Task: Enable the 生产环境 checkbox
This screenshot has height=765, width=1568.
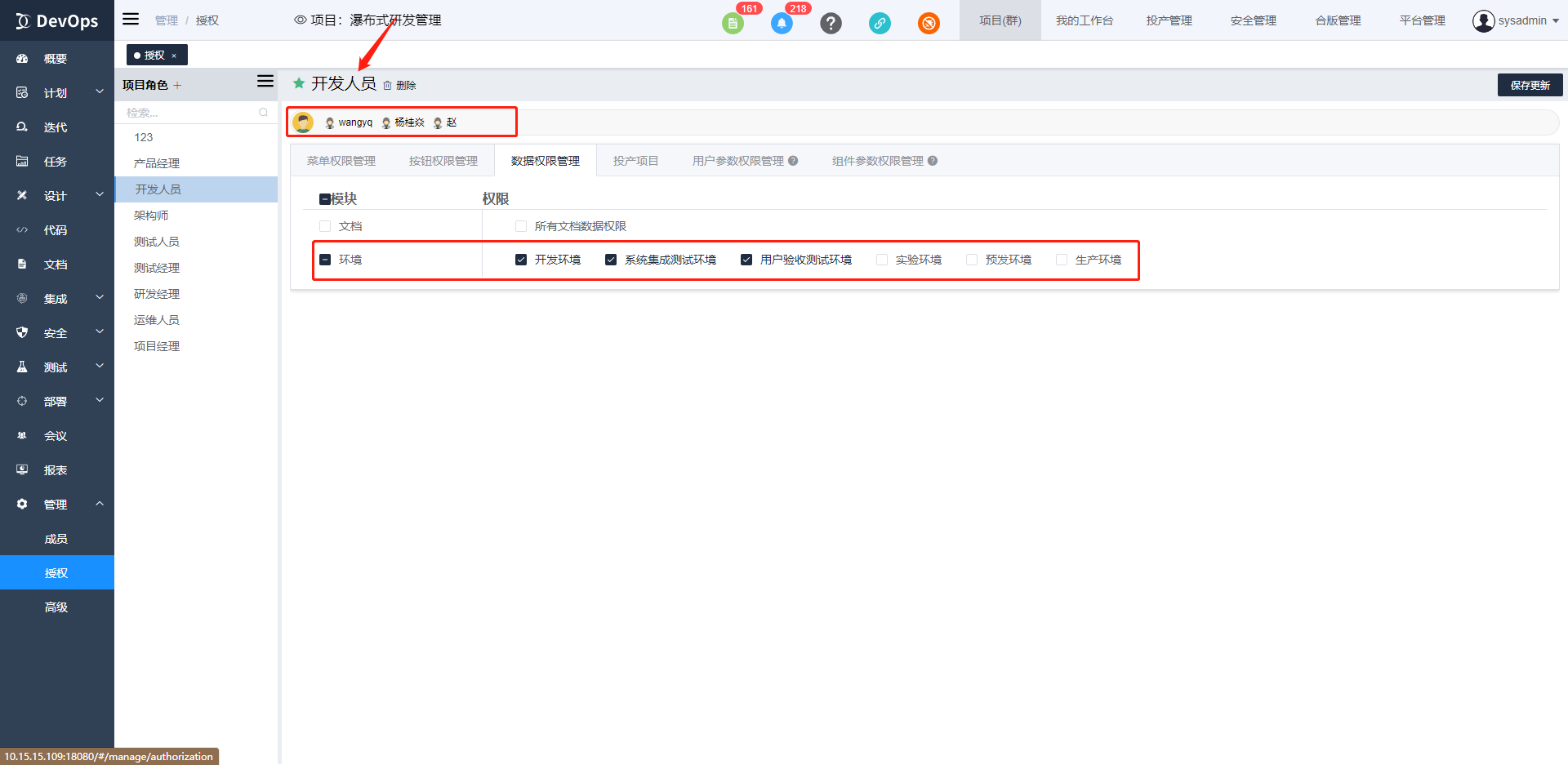Action: tap(1062, 260)
